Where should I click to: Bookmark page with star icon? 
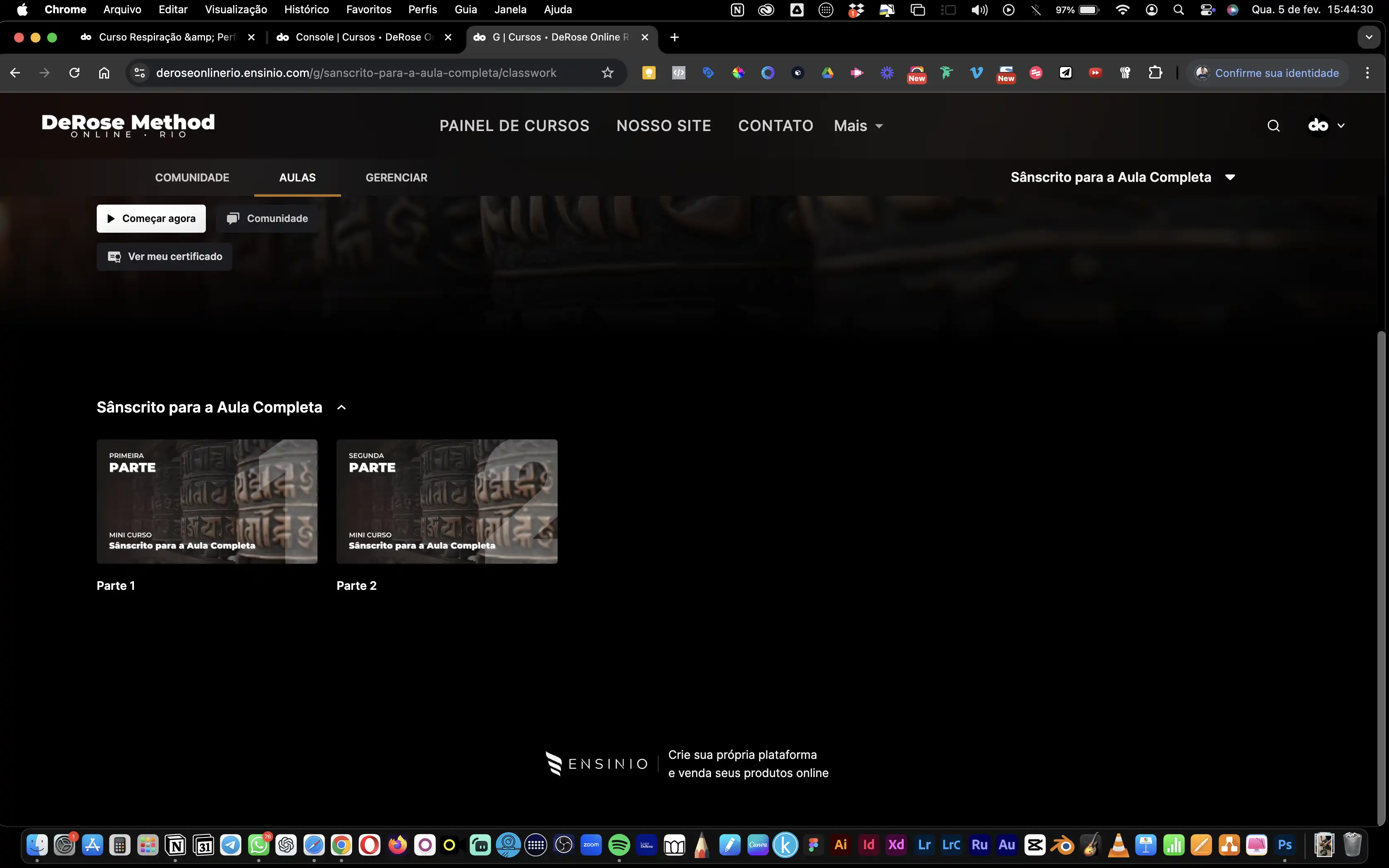coord(607,73)
